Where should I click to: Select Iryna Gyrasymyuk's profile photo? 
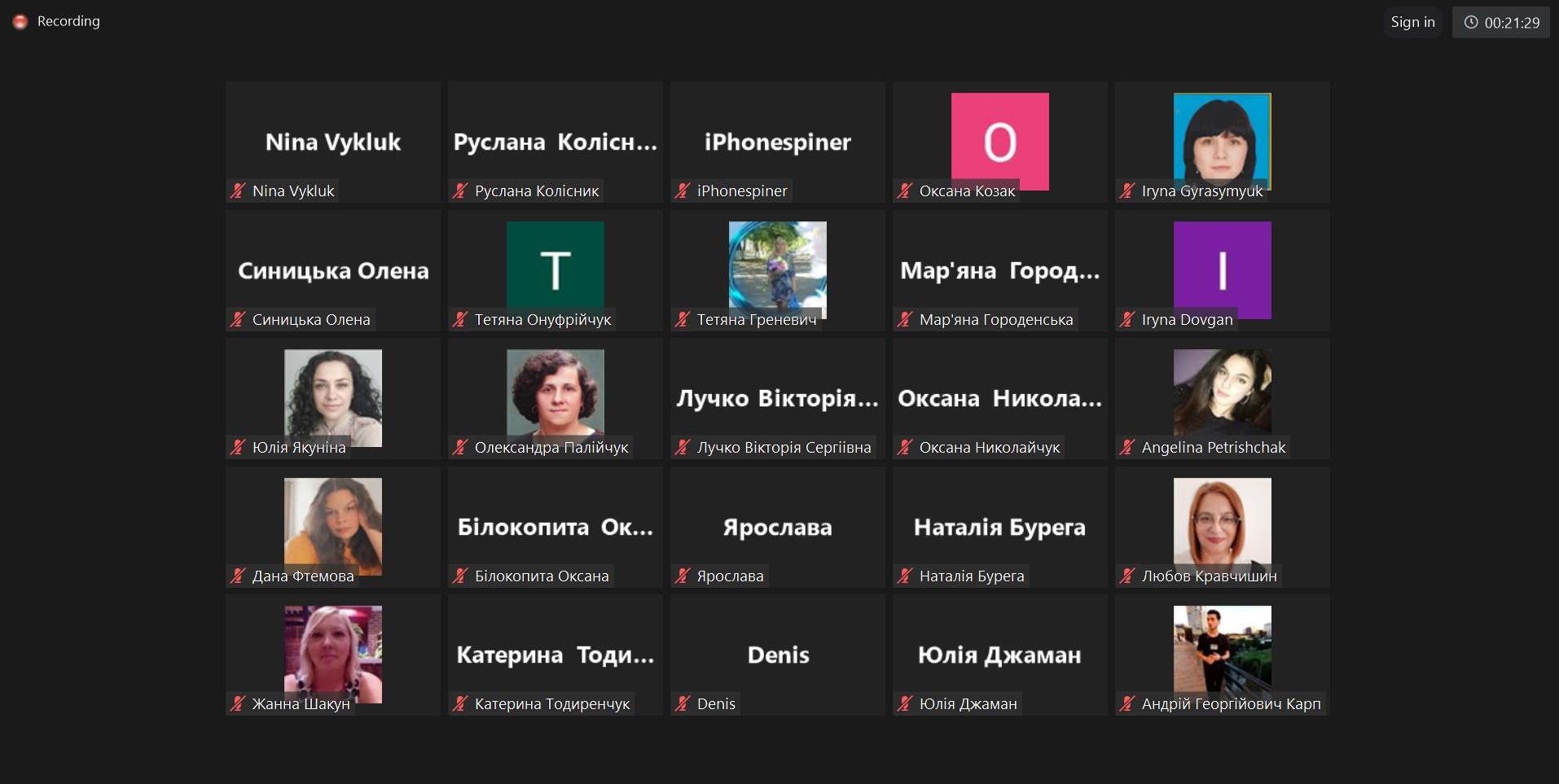pos(1222,141)
